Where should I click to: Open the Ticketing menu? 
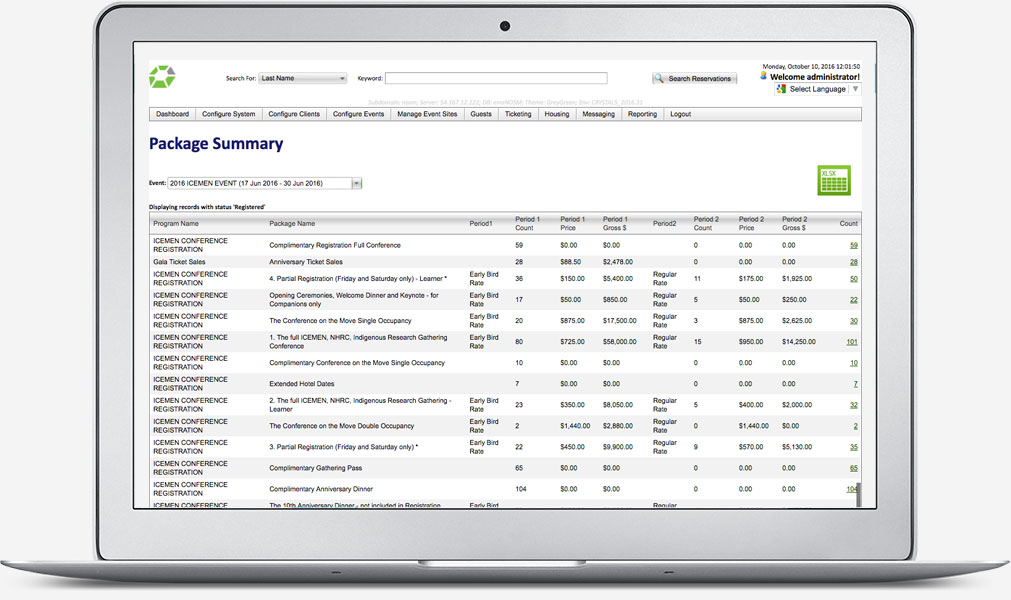(x=518, y=114)
